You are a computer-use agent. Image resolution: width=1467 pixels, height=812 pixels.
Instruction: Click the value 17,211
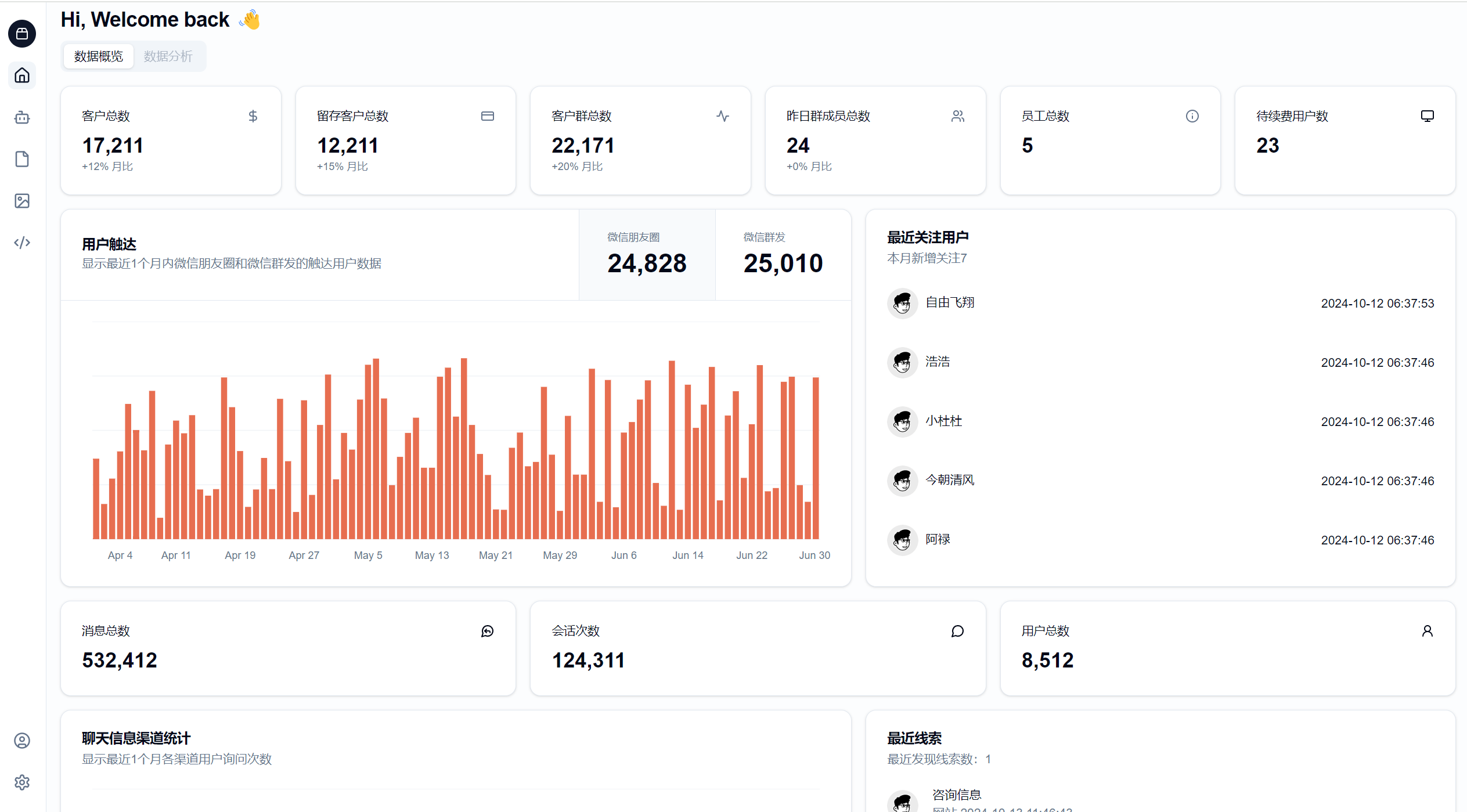tap(113, 145)
